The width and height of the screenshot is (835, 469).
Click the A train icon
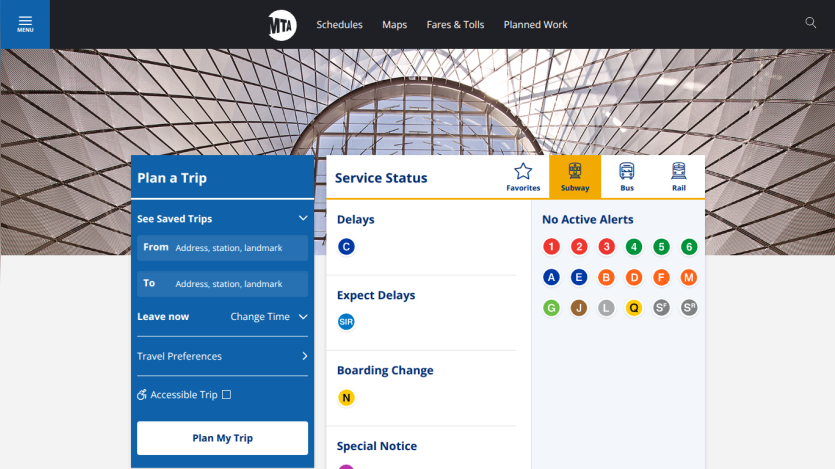551,277
